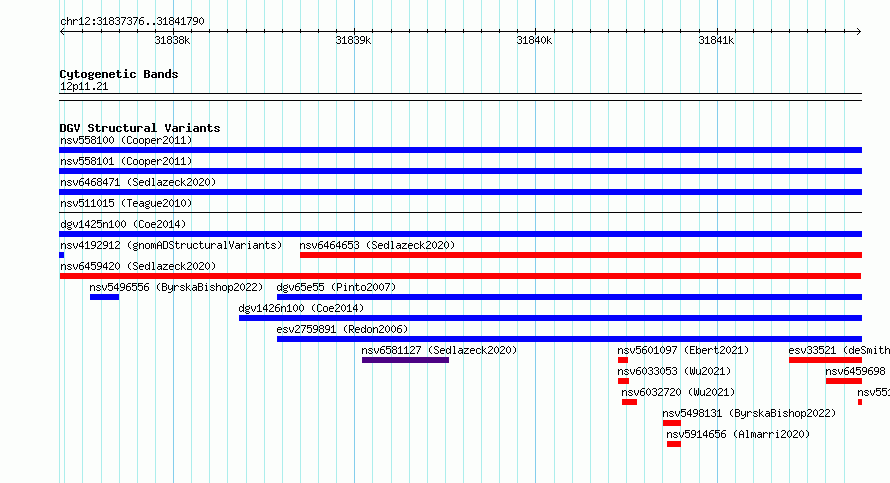Select the blue bar under esv2759891
The height and width of the screenshot is (483, 890).
tap(569, 339)
